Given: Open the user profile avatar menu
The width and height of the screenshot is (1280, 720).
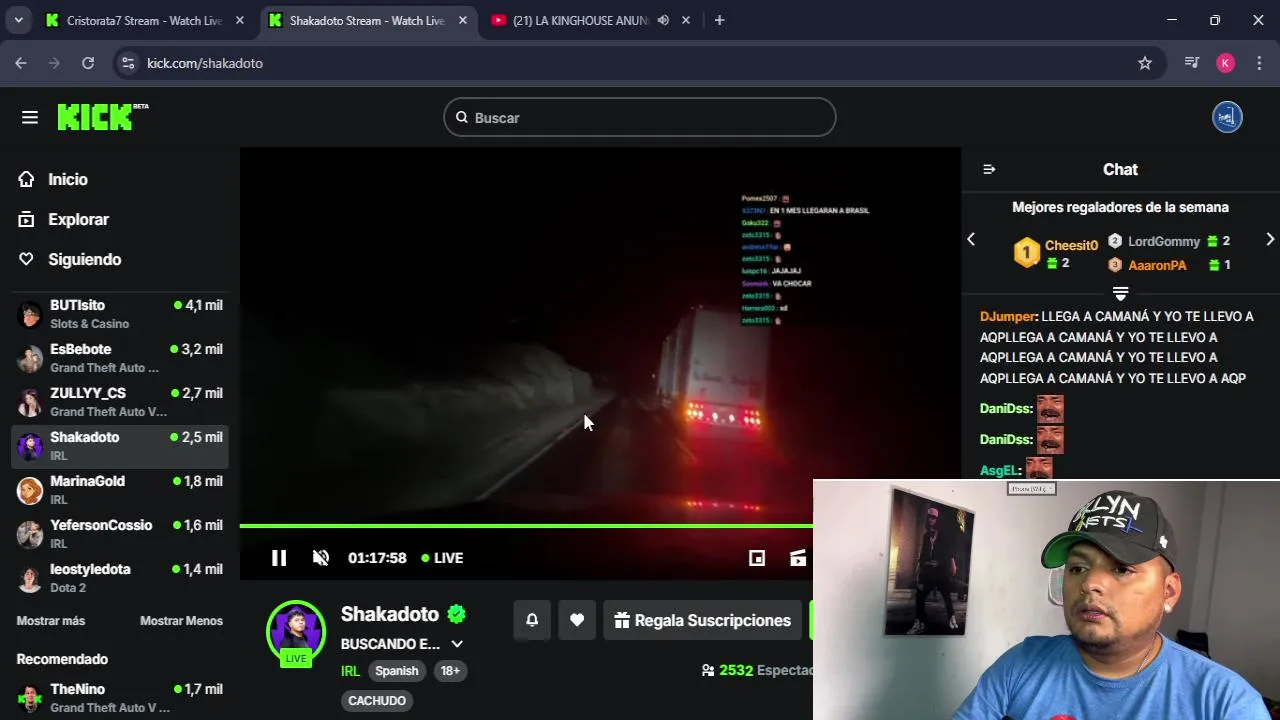Looking at the screenshot, I should click(1227, 117).
